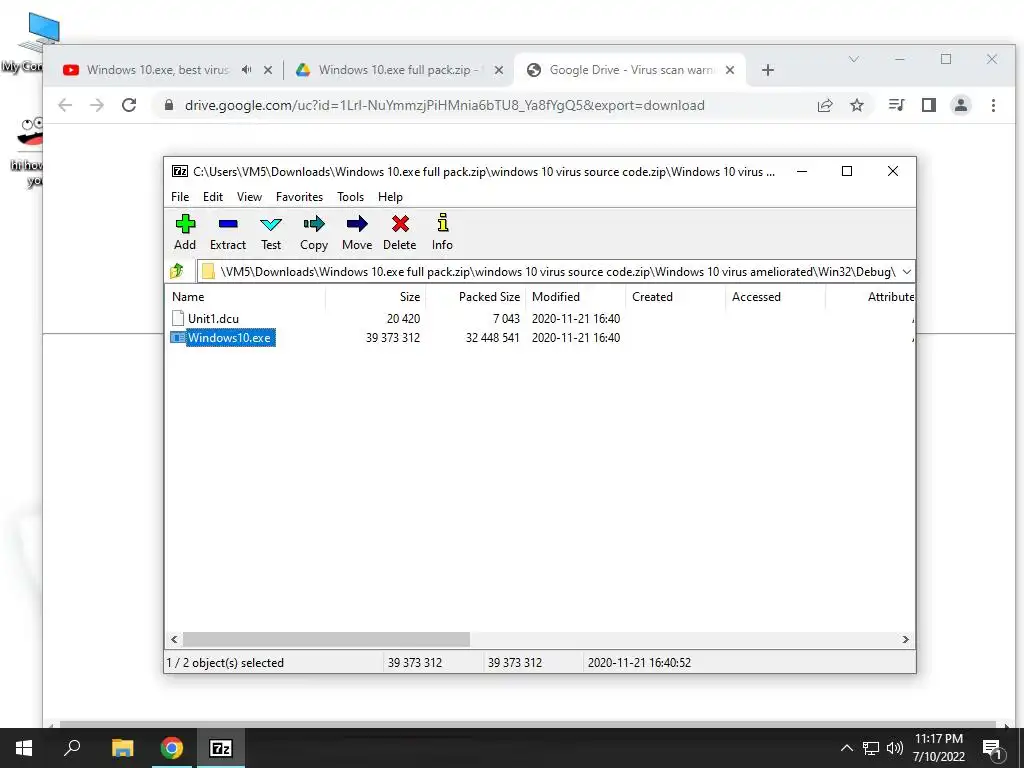
Task: Click the Unit1.dcu file icon
Action: click(x=177, y=318)
